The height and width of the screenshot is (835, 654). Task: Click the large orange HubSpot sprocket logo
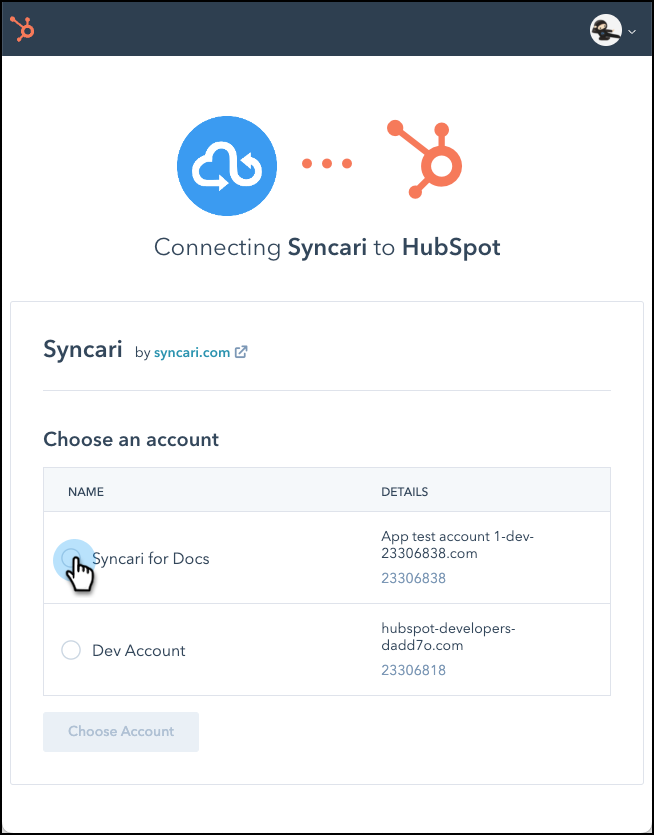(x=424, y=159)
